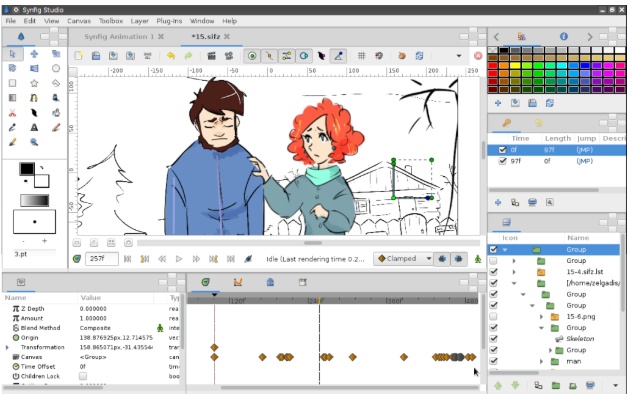Click the New file toolbar icon
The height and width of the screenshot is (394, 631).
click(78, 56)
